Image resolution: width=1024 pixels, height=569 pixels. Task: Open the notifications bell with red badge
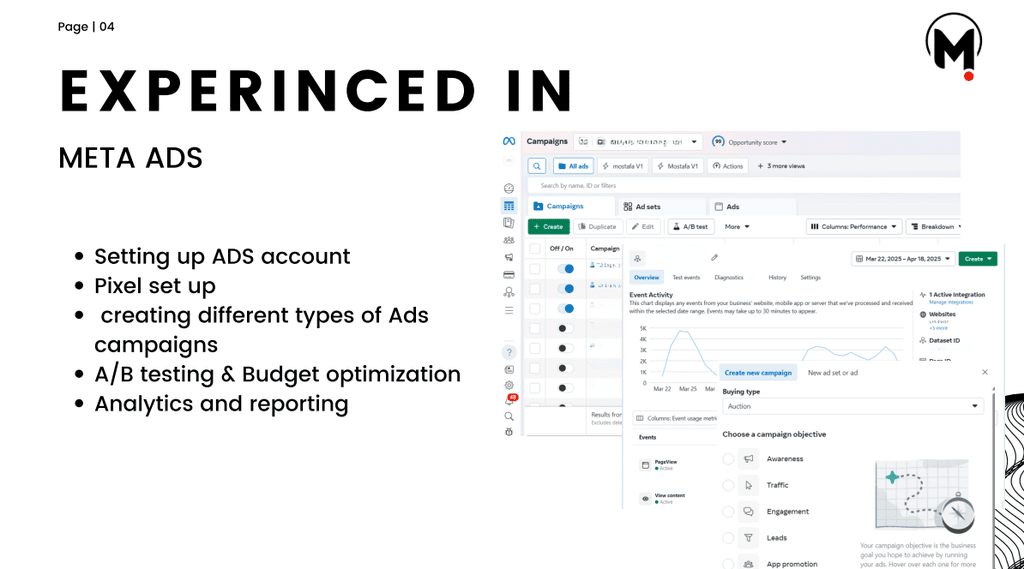510,400
